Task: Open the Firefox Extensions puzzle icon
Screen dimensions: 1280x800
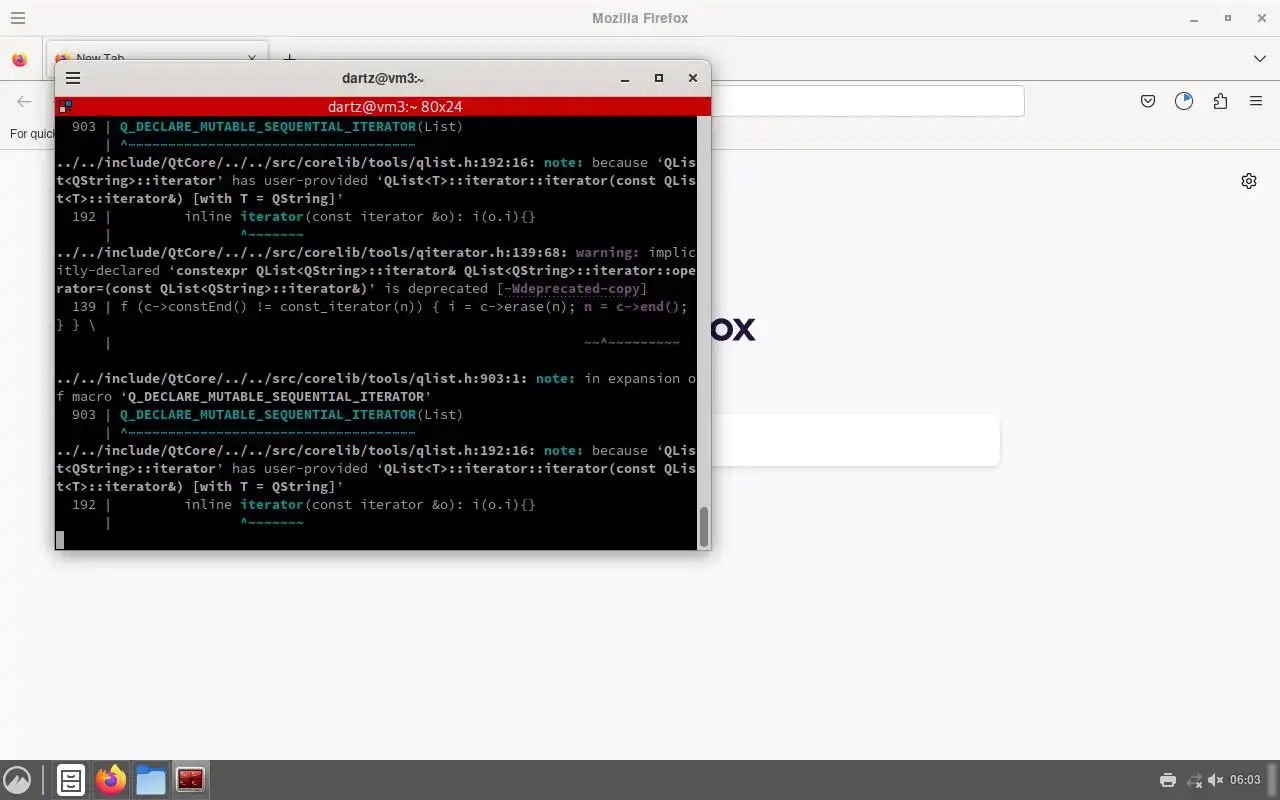Action: [x=1220, y=101]
